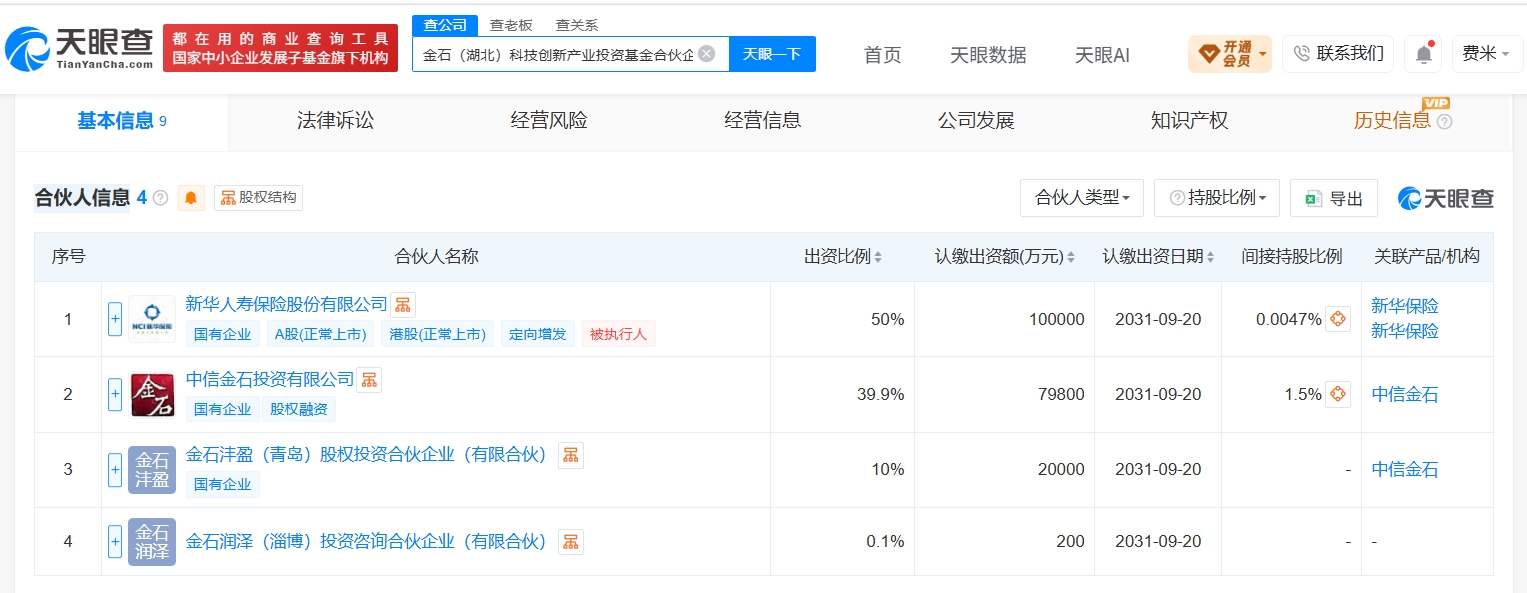This screenshot has height=593, width=1527.
Task: Click equity structure icon beside 新华人寿保险
Action: (402, 305)
